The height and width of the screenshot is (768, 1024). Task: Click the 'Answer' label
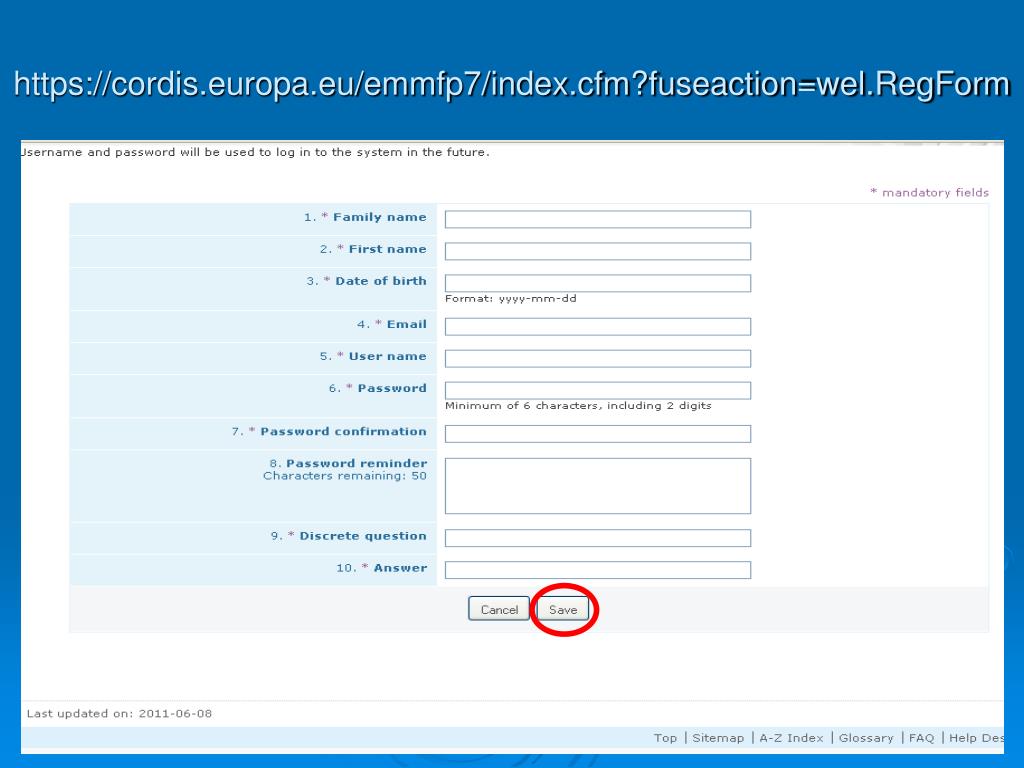[400, 568]
